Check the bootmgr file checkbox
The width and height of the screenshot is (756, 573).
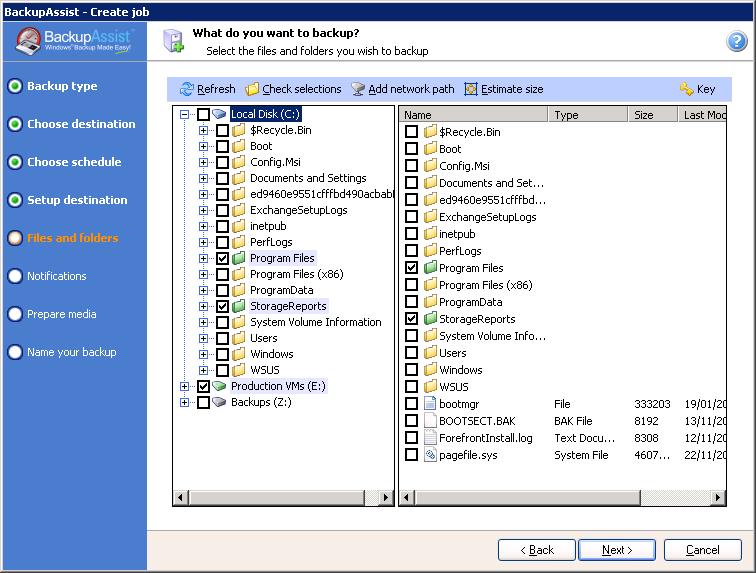(x=411, y=404)
